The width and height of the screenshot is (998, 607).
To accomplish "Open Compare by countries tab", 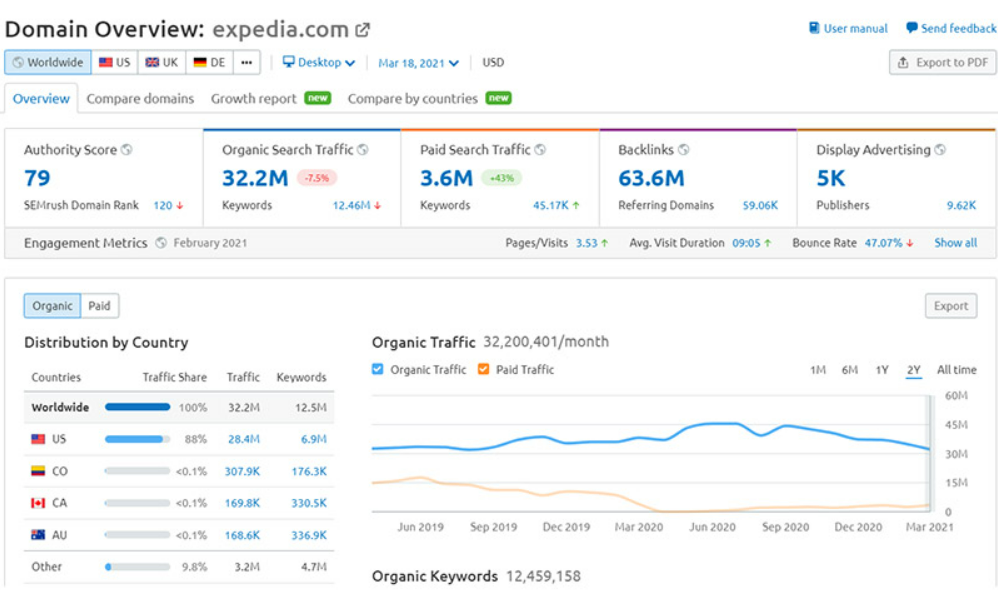I will [412, 99].
